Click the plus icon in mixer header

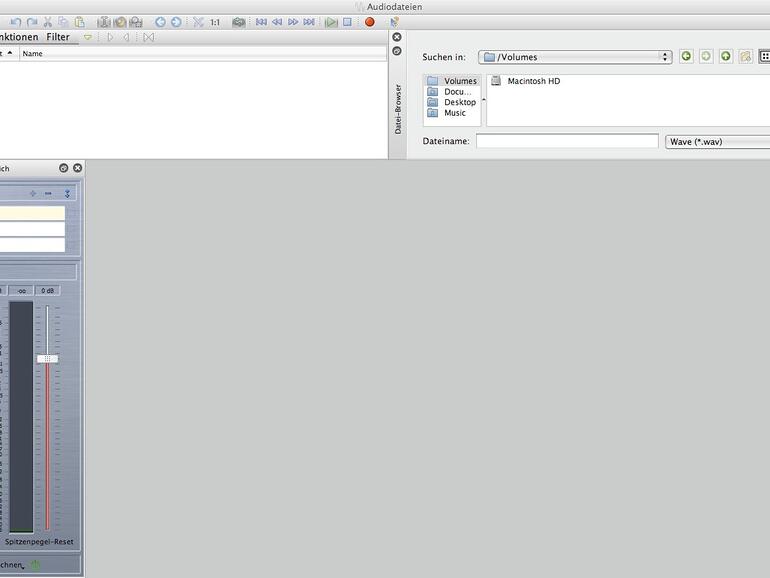click(x=33, y=193)
